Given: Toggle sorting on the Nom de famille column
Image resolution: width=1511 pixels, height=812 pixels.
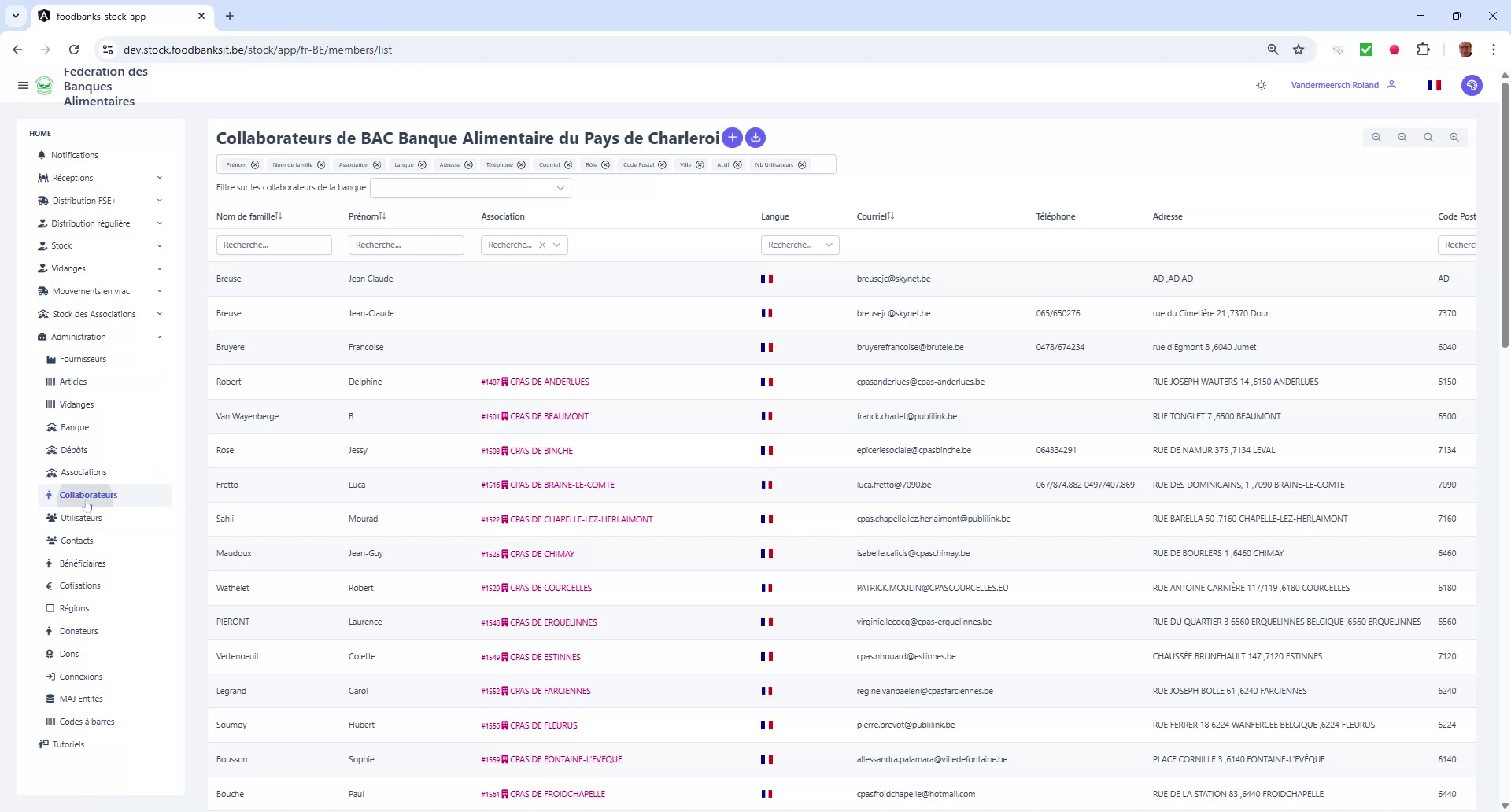Looking at the screenshot, I should 279,215.
